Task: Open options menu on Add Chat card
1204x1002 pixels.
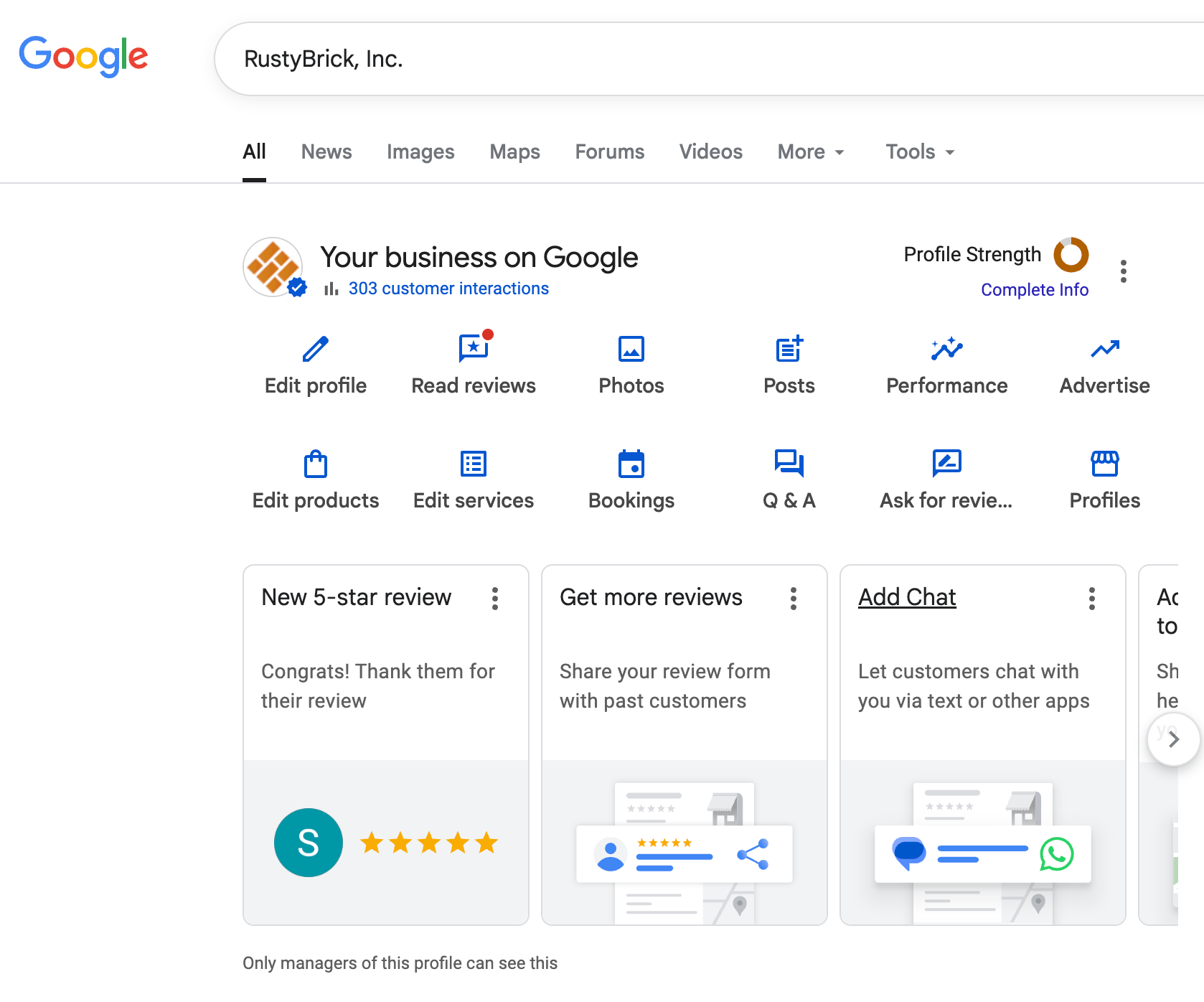Action: [1091, 599]
